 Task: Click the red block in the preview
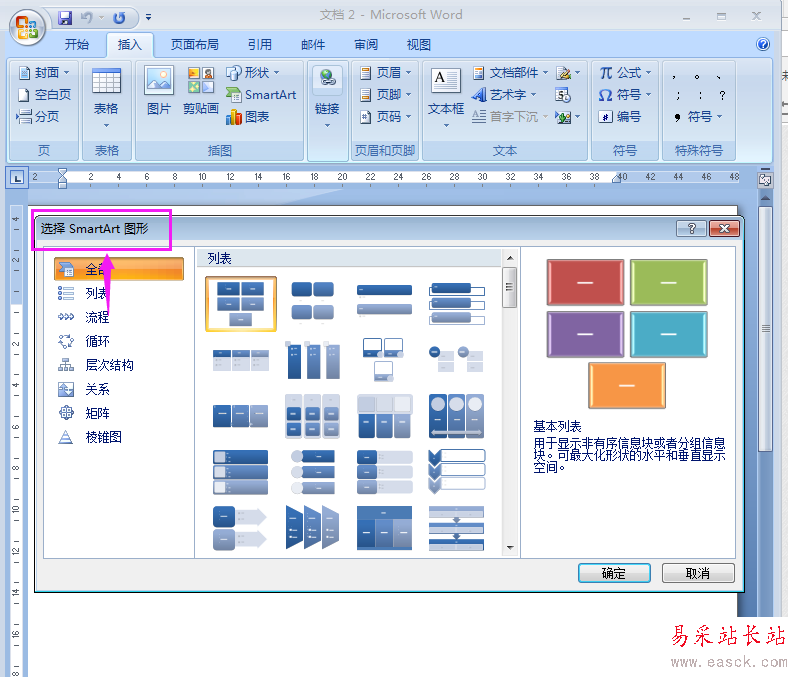coord(585,282)
